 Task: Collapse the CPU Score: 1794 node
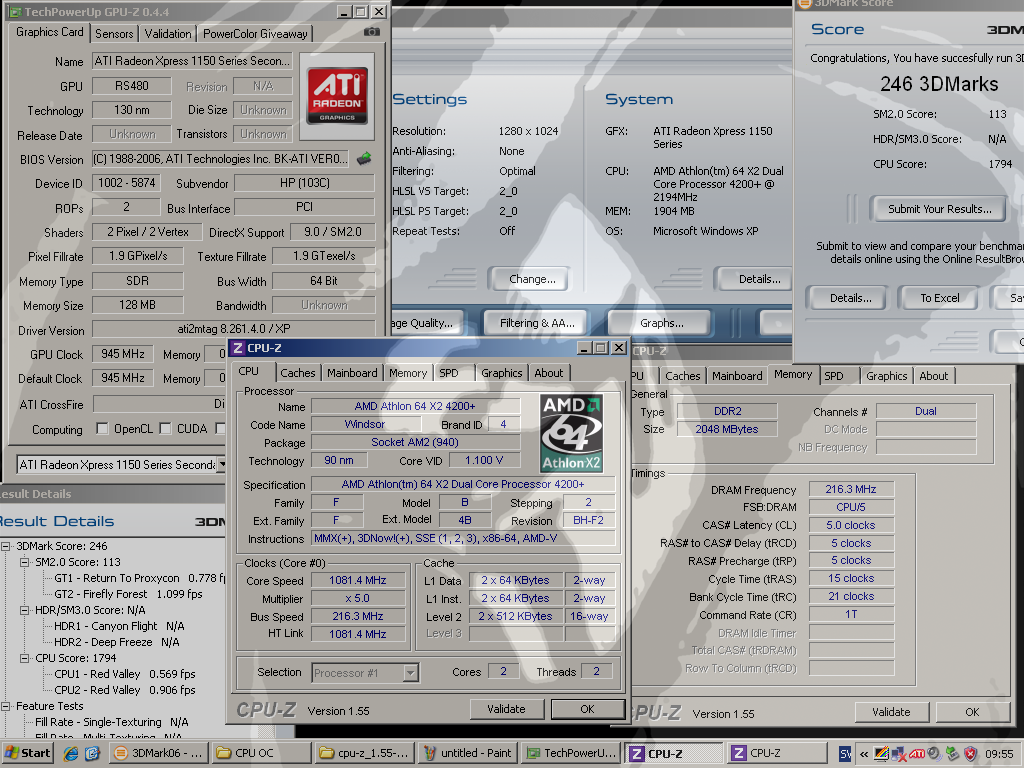[25, 658]
